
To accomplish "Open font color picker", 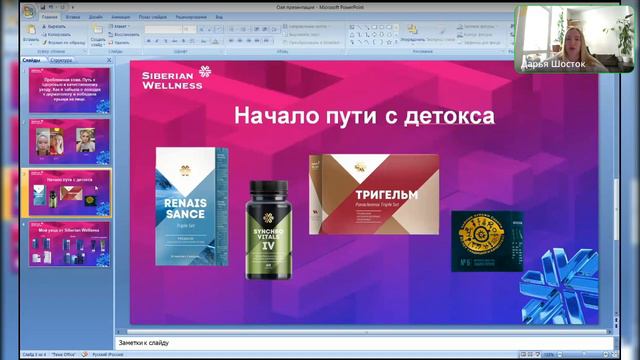I will point(215,41).
